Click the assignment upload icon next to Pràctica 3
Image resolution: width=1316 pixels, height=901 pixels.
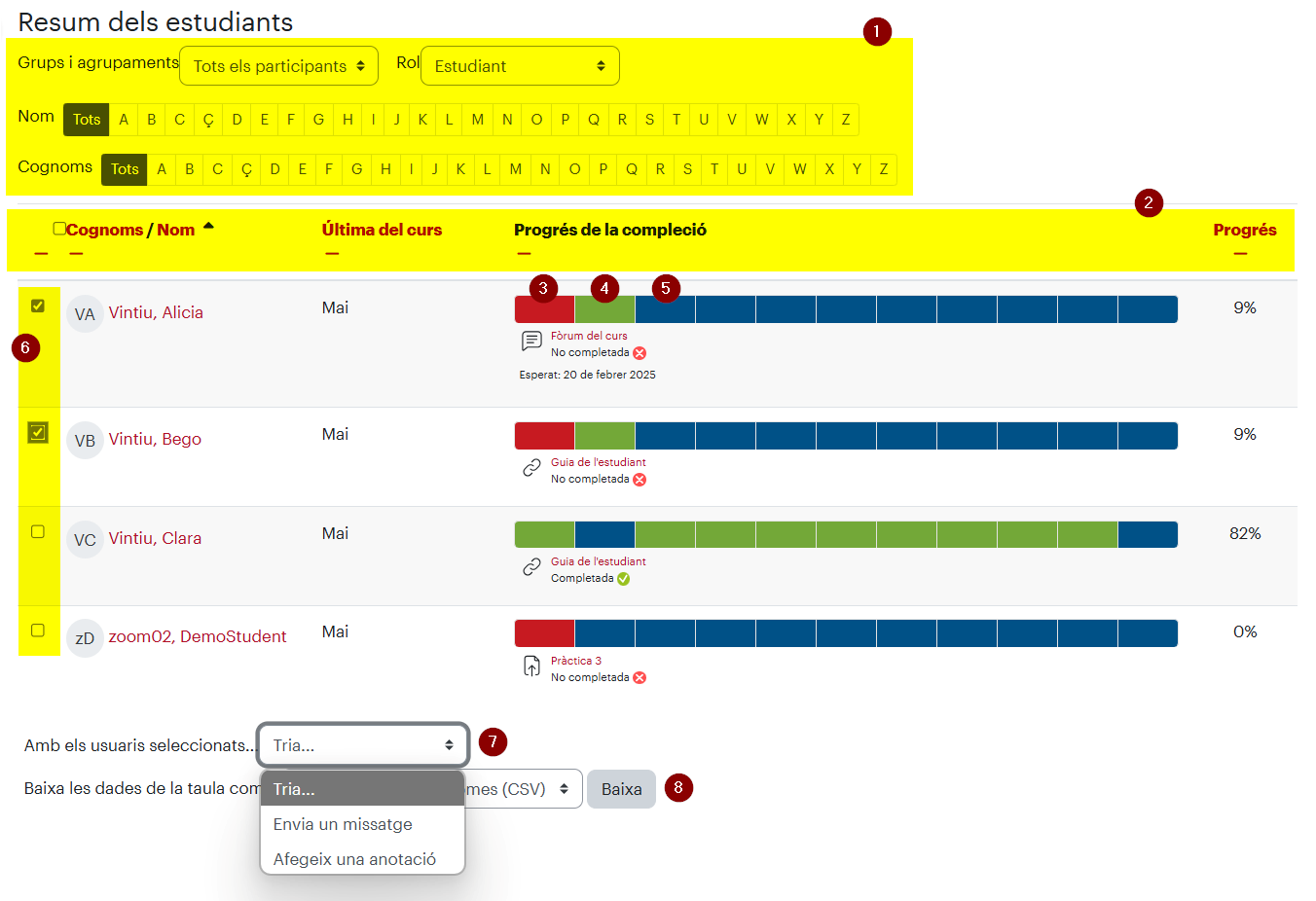point(531,666)
